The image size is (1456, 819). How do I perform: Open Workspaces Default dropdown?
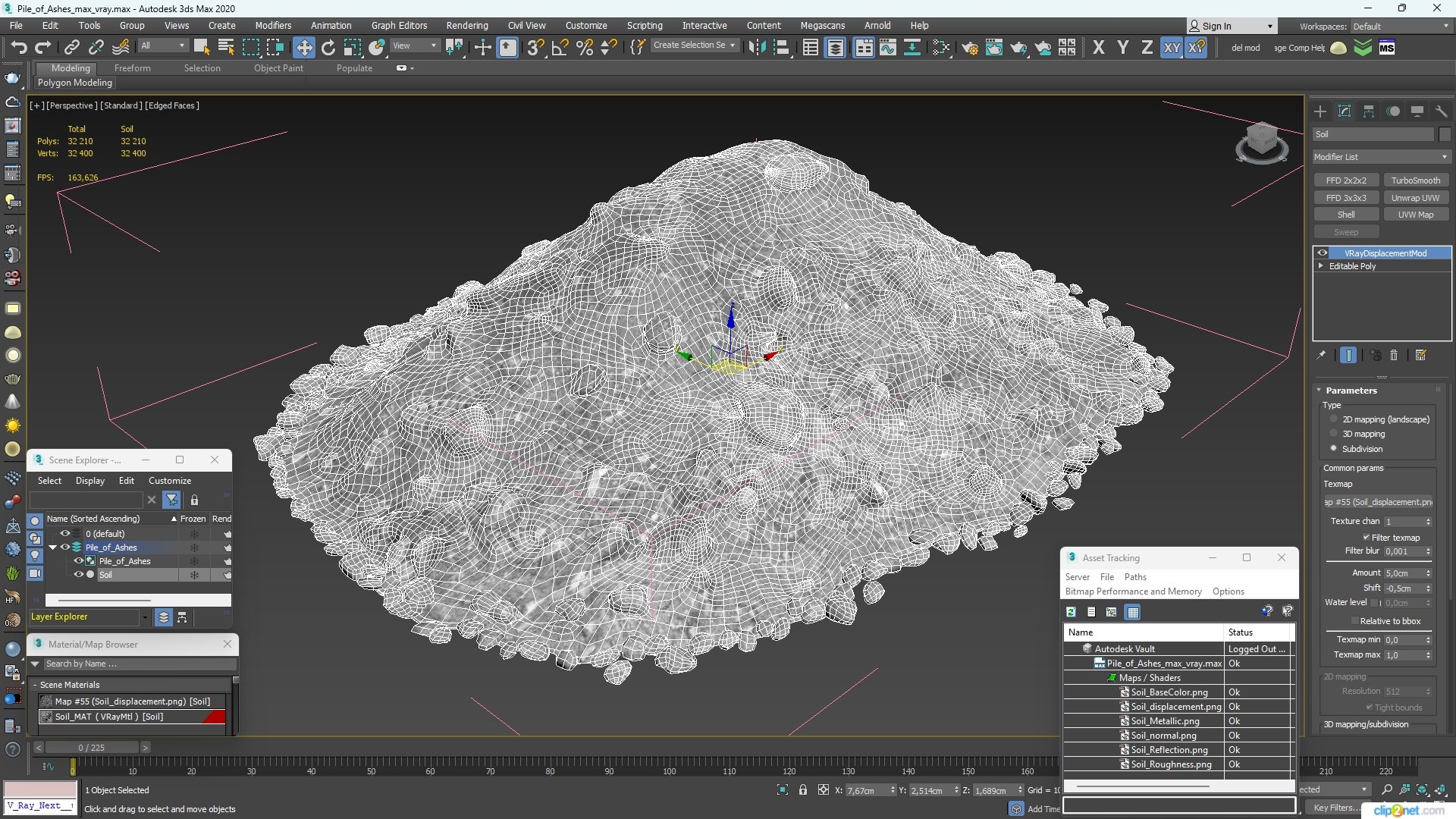tap(1401, 27)
